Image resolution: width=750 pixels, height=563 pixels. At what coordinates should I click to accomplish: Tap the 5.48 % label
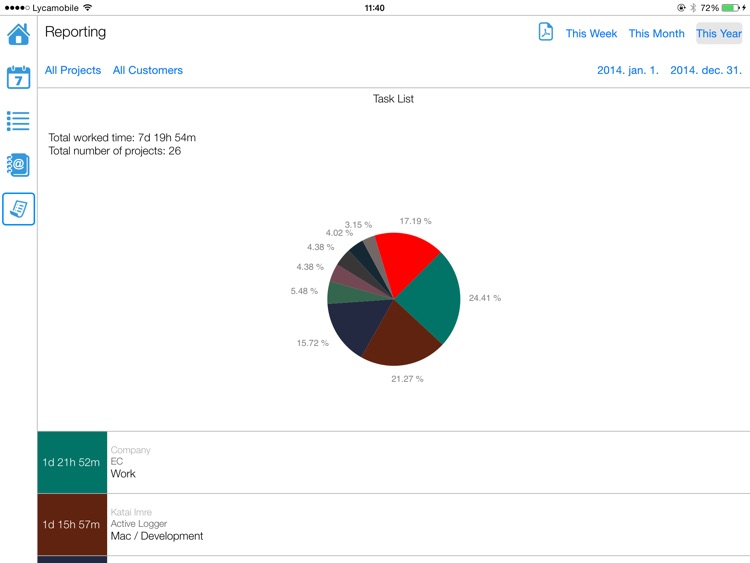pos(304,291)
